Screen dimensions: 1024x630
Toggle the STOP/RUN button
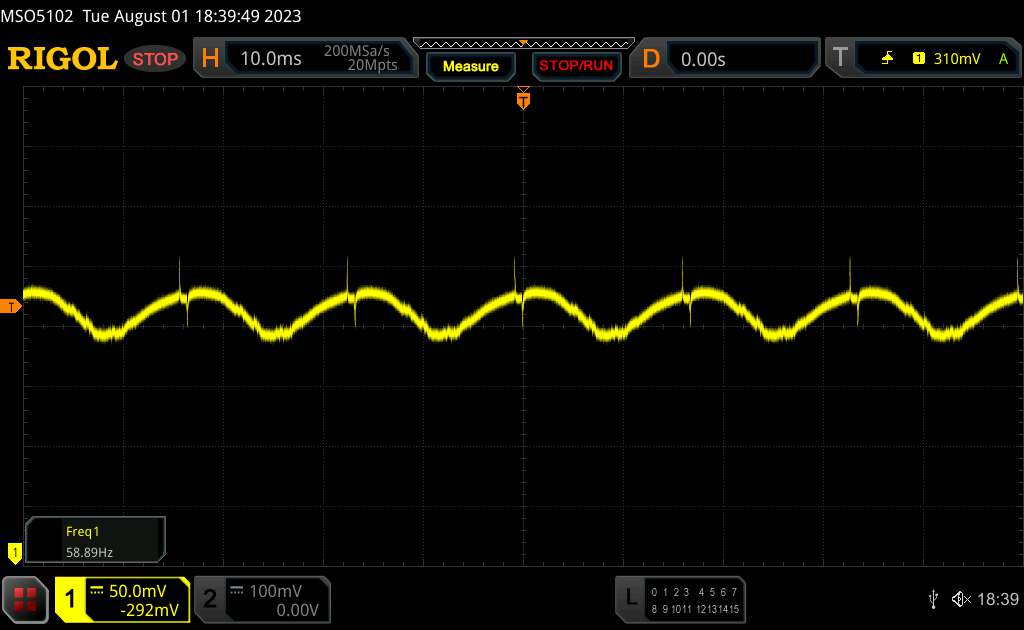[x=576, y=66]
